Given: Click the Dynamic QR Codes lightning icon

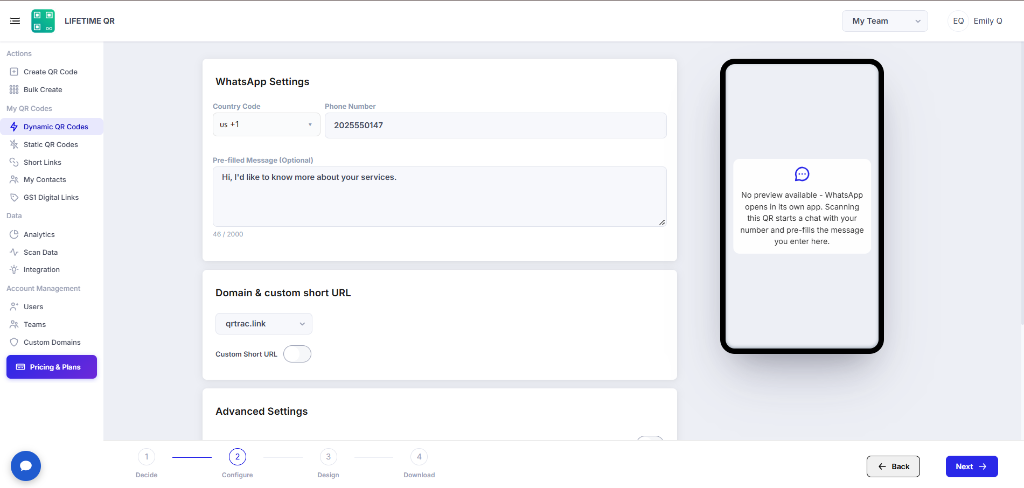Looking at the screenshot, I should pos(14,127).
